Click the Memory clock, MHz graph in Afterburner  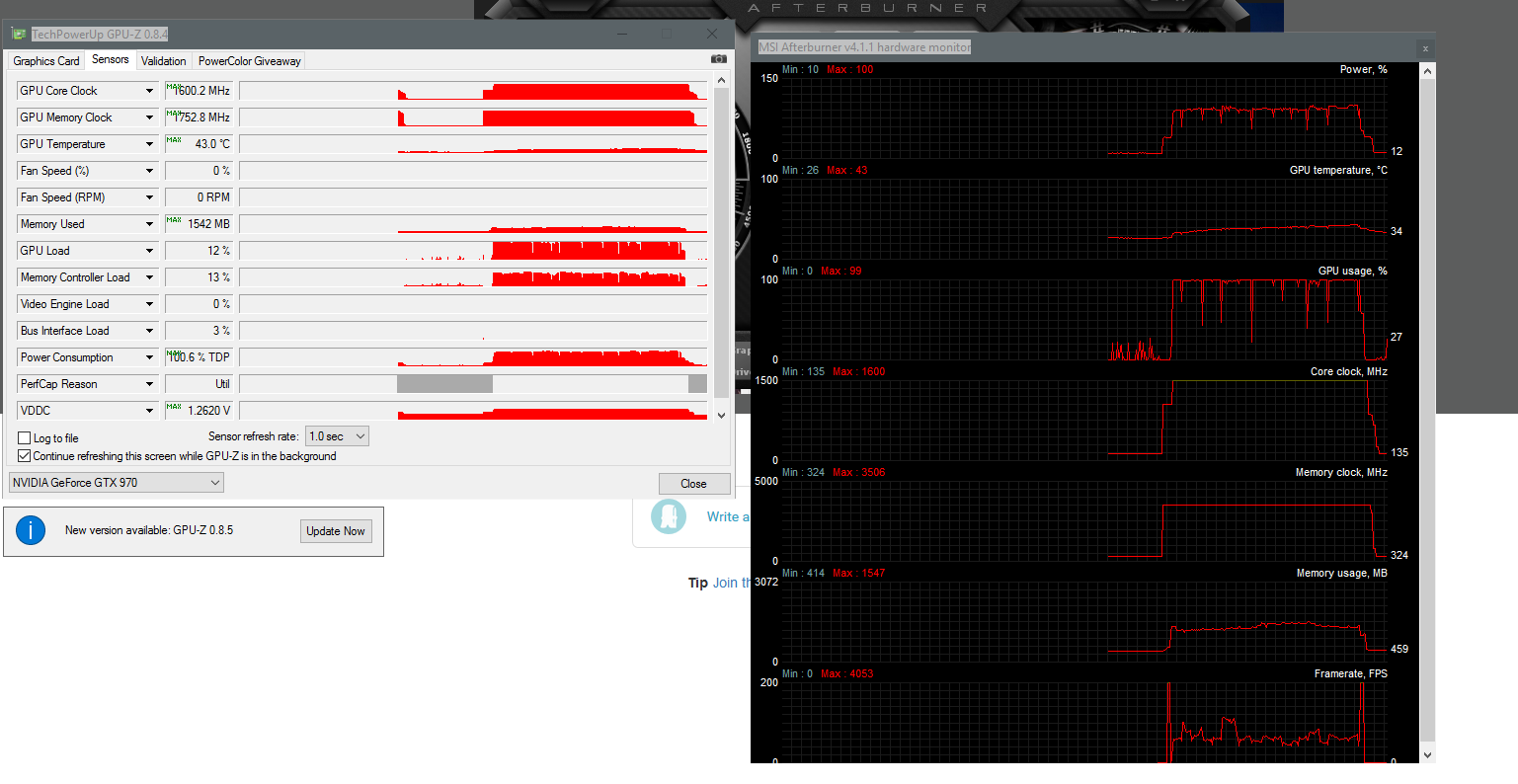(1084, 521)
